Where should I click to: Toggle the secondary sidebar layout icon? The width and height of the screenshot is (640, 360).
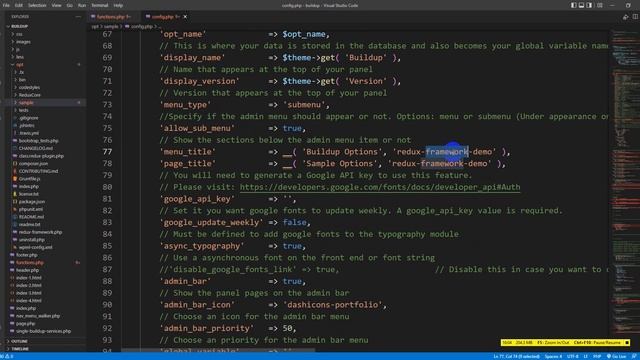589,5
